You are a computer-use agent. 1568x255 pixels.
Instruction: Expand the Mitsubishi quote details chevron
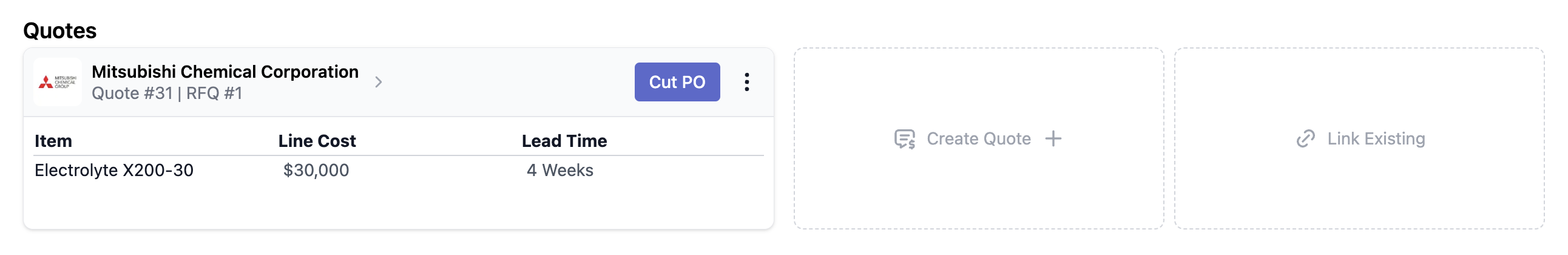(x=379, y=82)
